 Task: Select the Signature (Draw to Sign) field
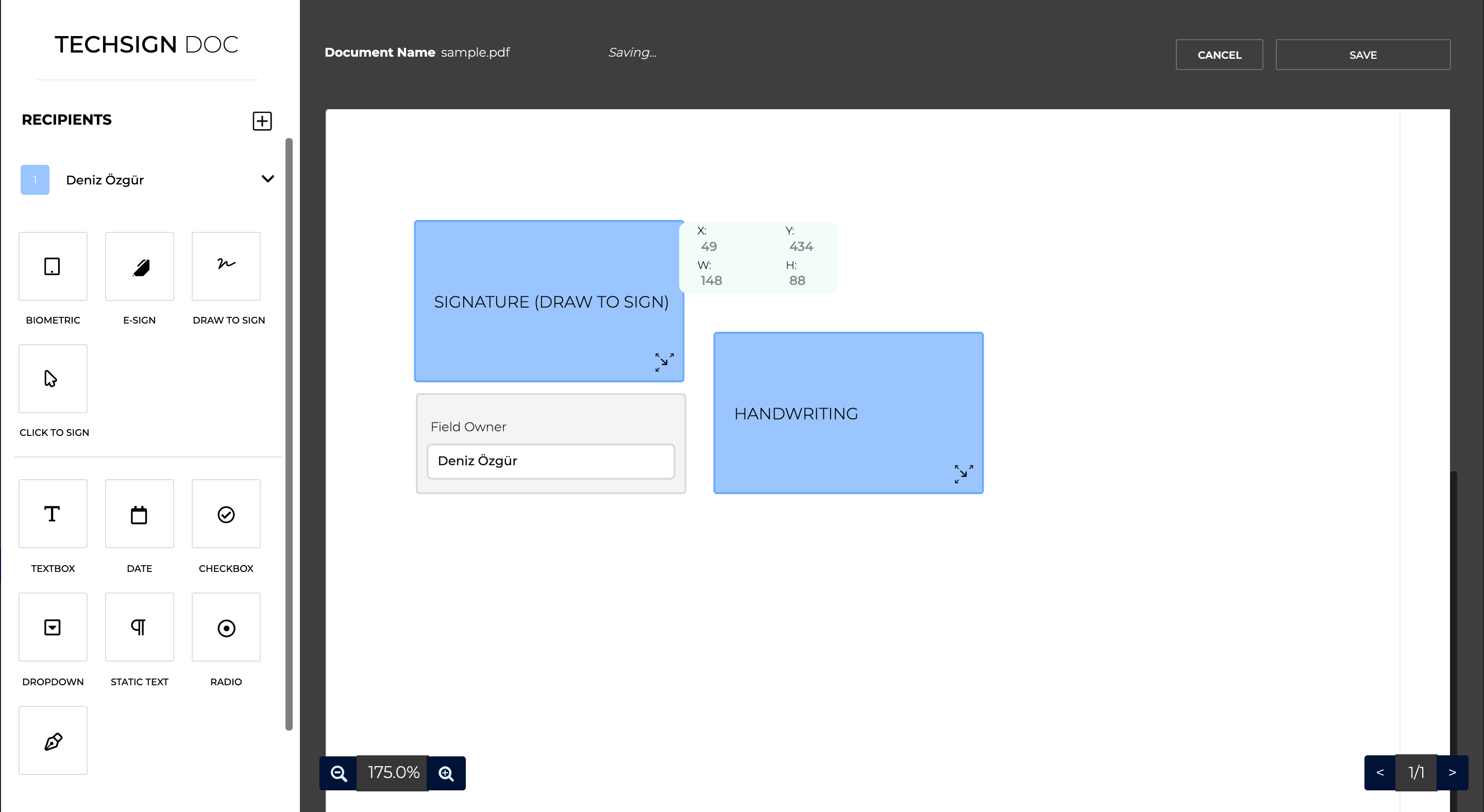549,301
